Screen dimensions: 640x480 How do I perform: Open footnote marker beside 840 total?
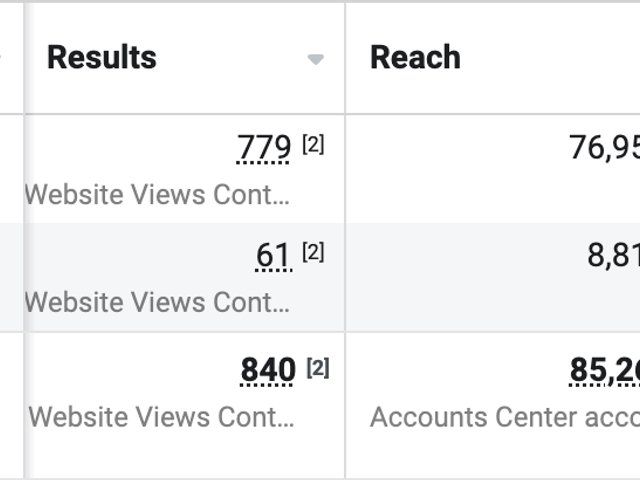(317, 368)
